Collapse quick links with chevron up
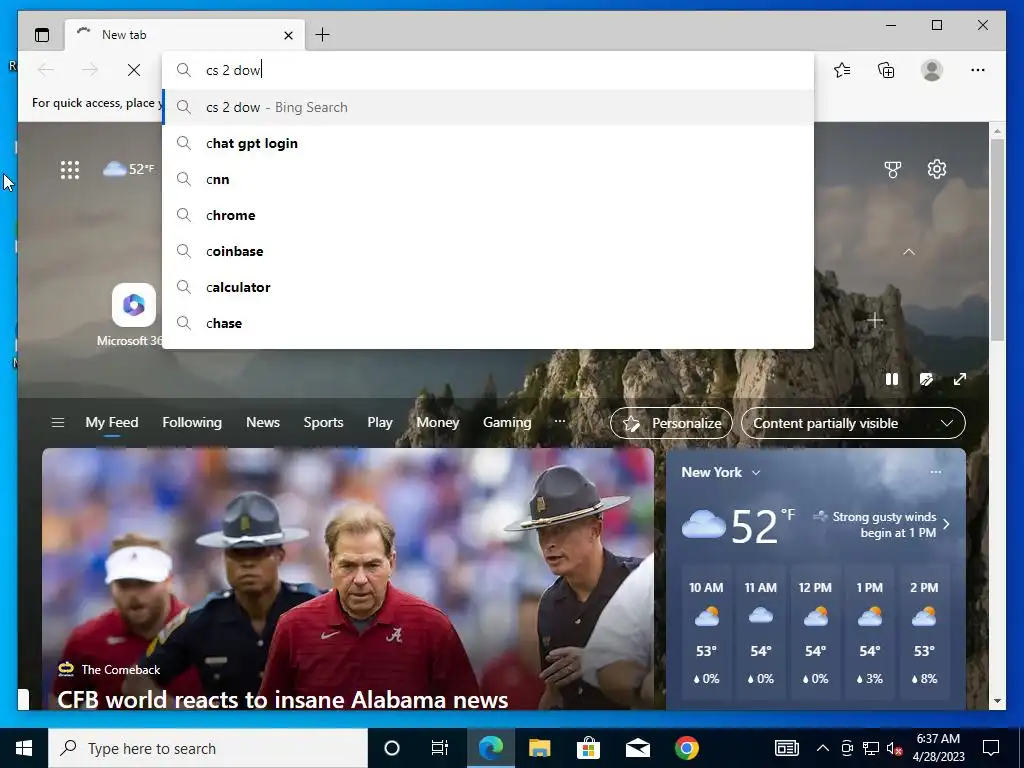The width and height of the screenshot is (1024, 768). [x=908, y=252]
